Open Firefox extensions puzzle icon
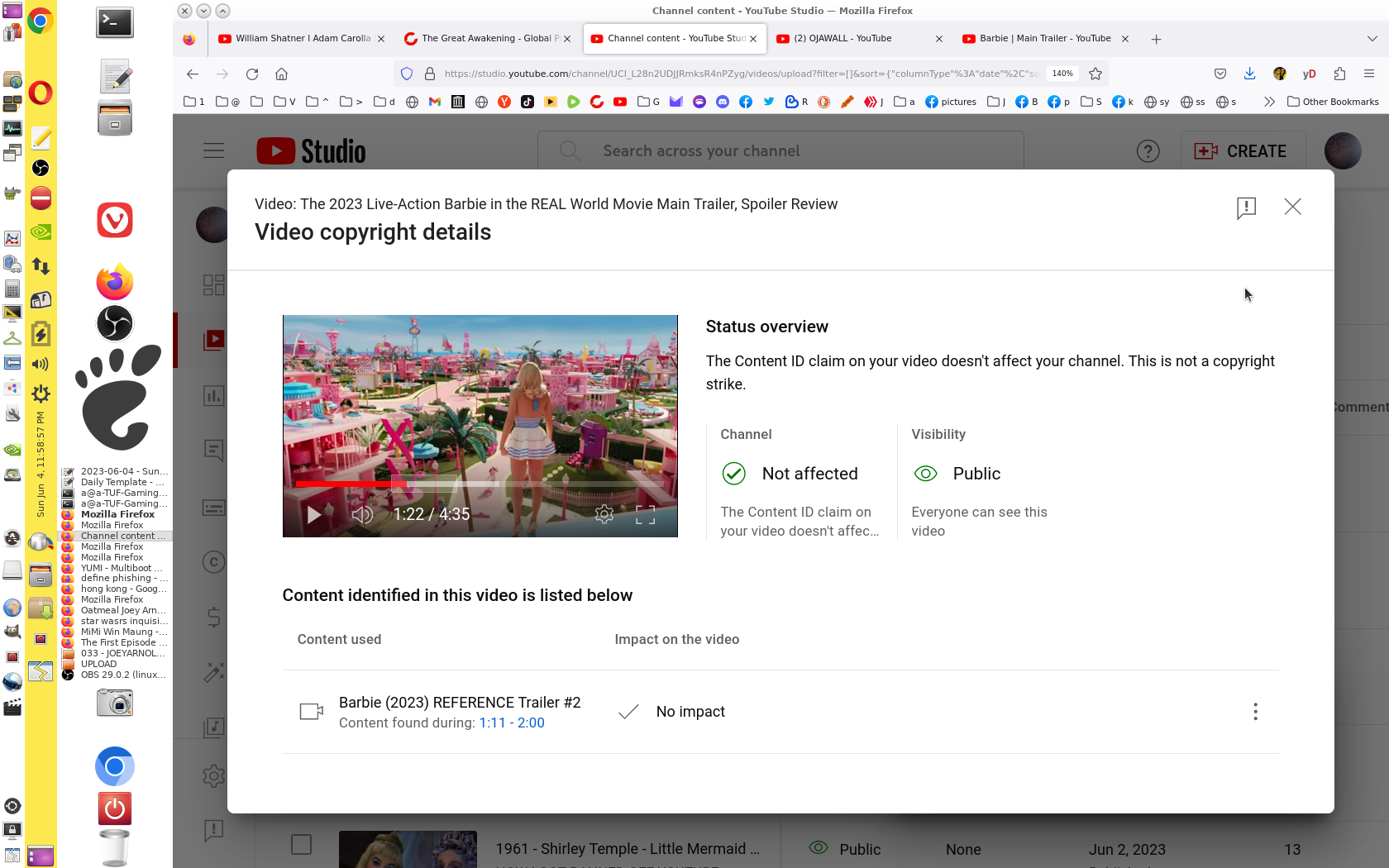Viewport: 1389px width, 868px height. click(x=1339, y=74)
